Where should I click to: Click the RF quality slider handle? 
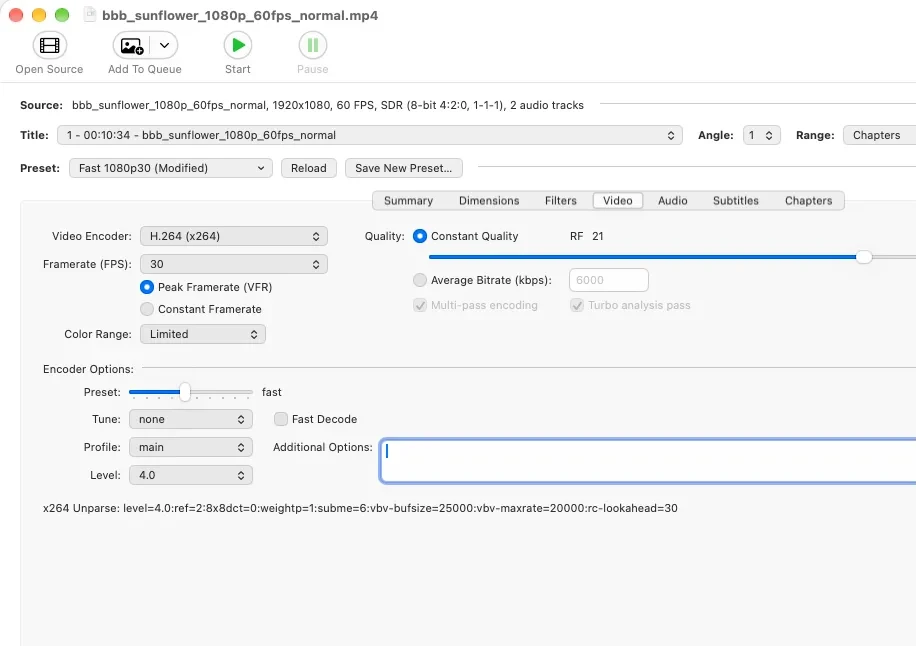(864, 257)
